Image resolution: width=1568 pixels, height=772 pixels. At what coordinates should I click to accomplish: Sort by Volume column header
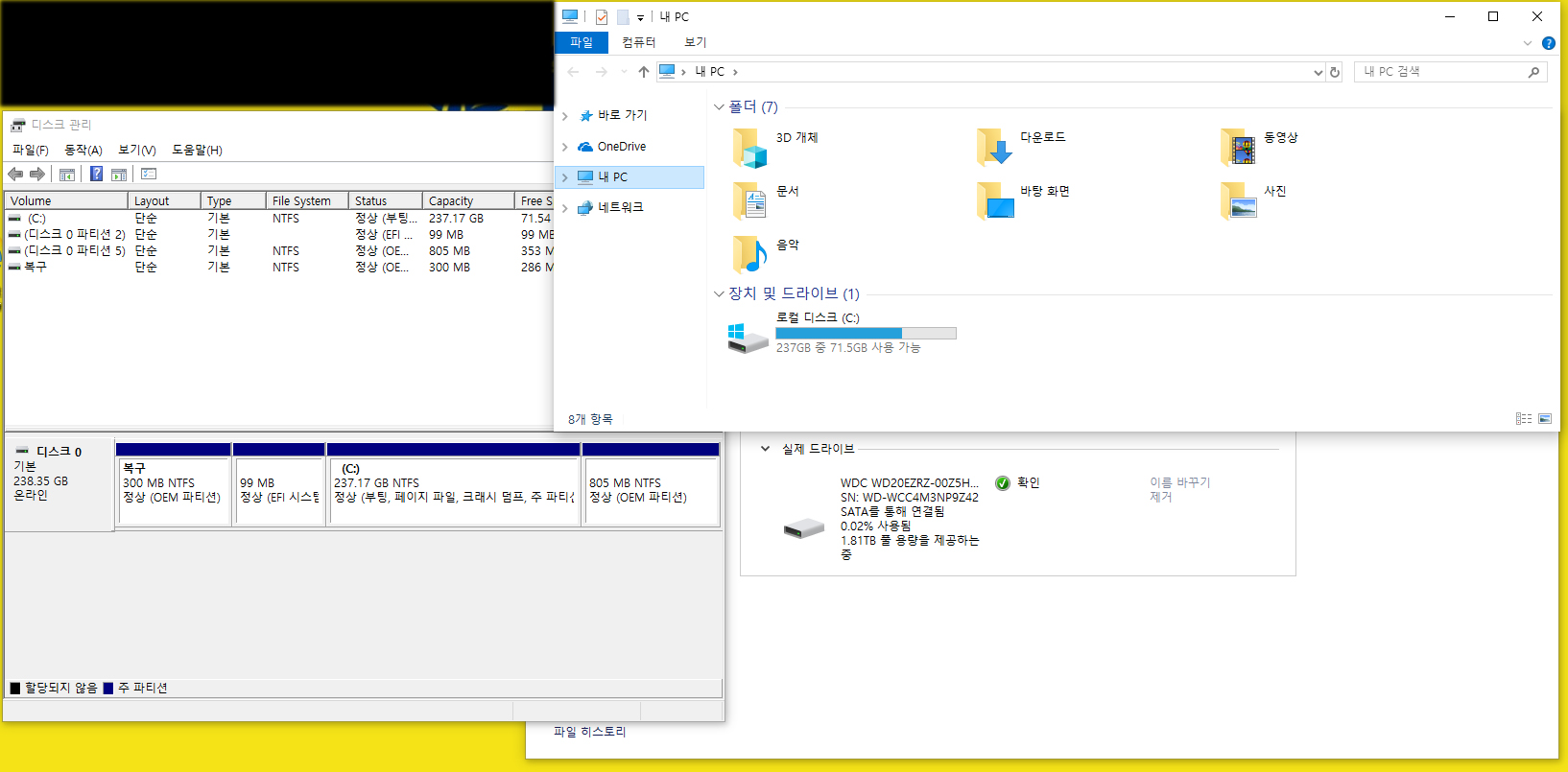pyautogui.click(x=66, y=200)
